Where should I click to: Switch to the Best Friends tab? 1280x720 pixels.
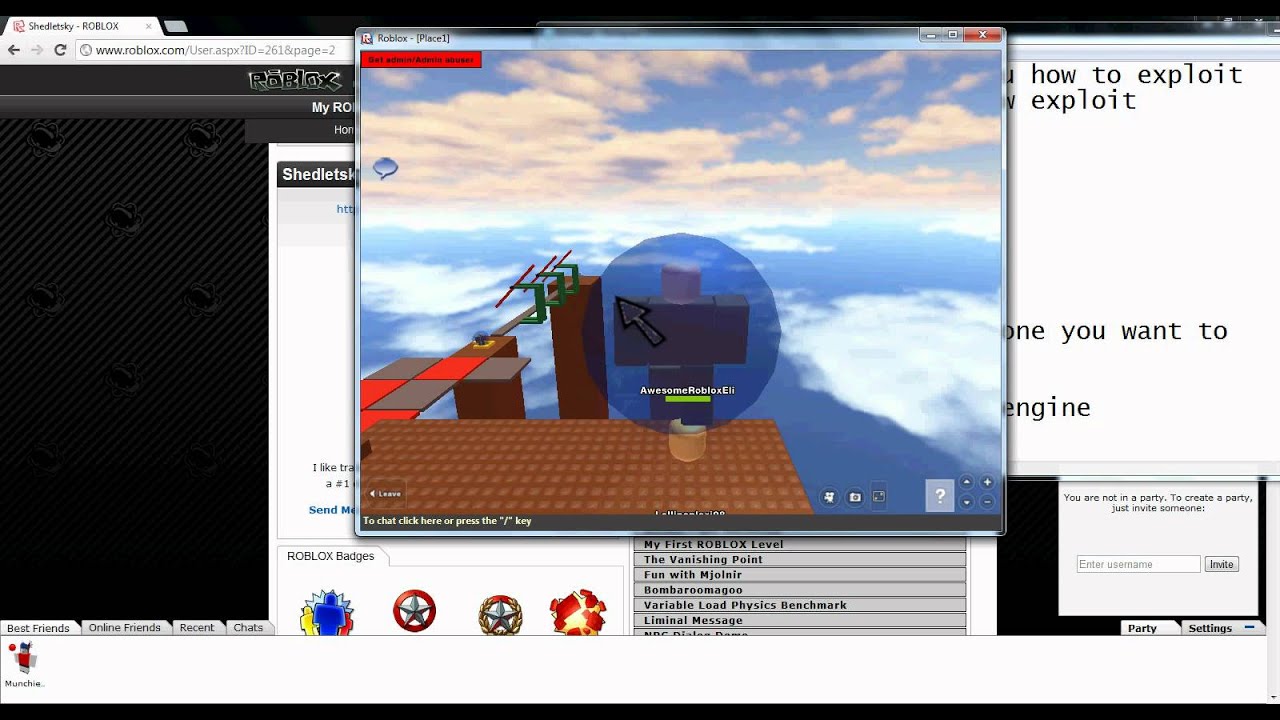(38, 628)
